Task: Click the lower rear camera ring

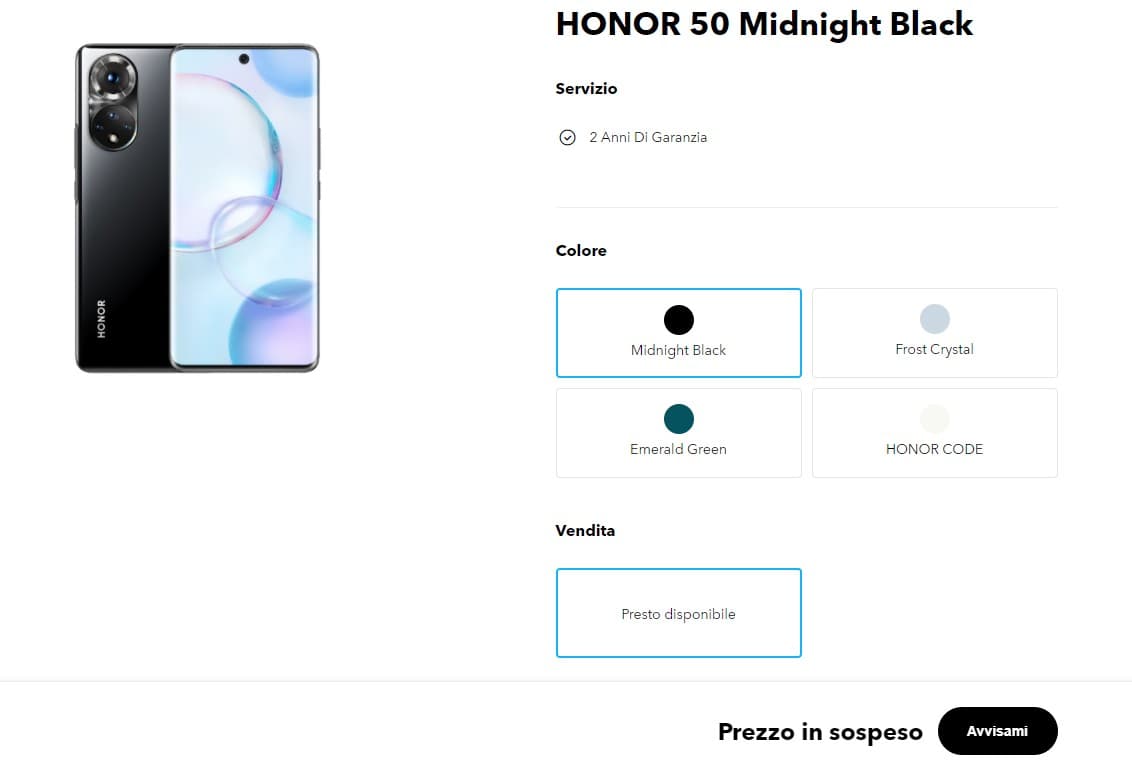Action: pos(112,127)
